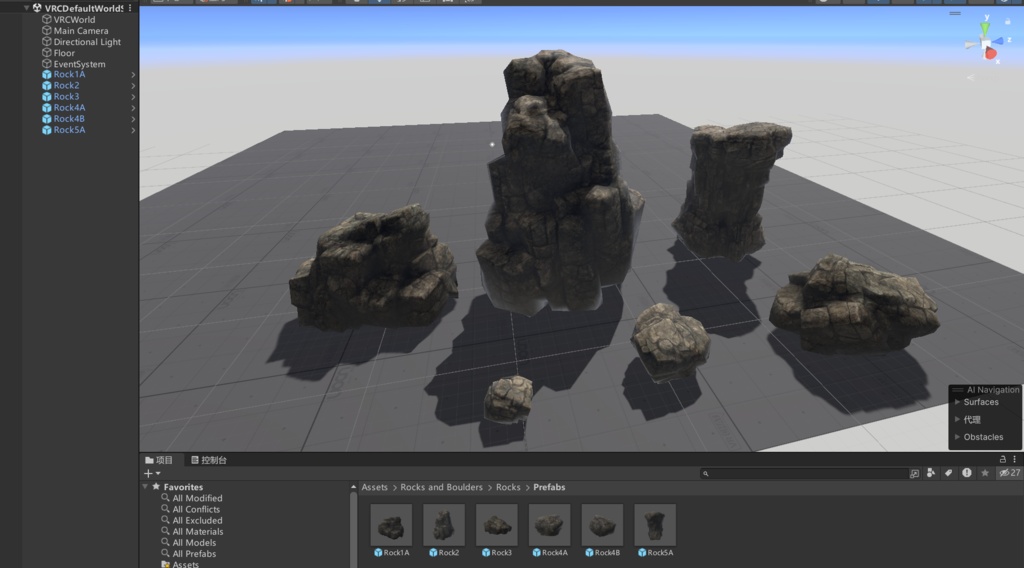
Task: Go to Rocks folder in breadcrumb
Action: 508,488
